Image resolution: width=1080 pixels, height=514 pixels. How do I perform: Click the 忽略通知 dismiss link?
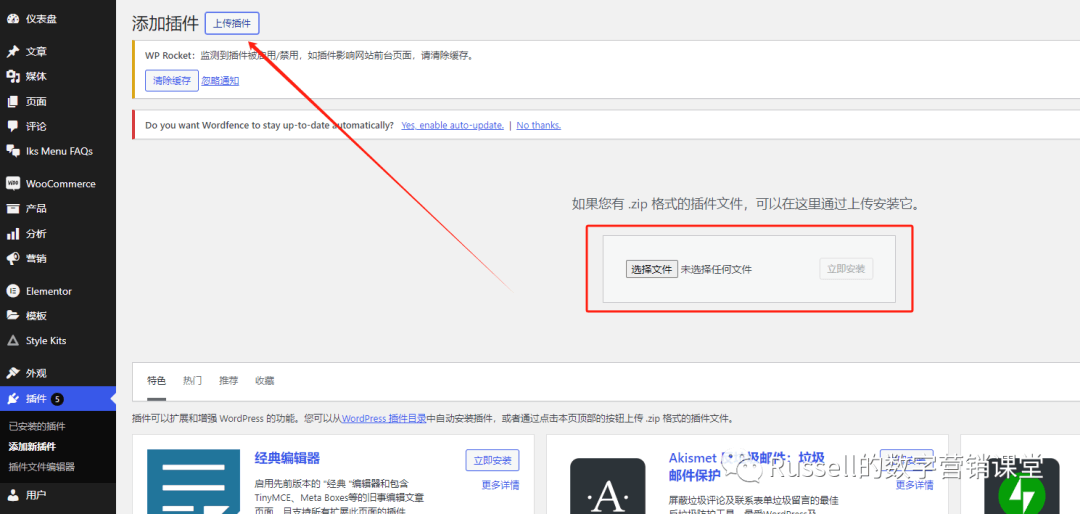click(x=220, y=81)
